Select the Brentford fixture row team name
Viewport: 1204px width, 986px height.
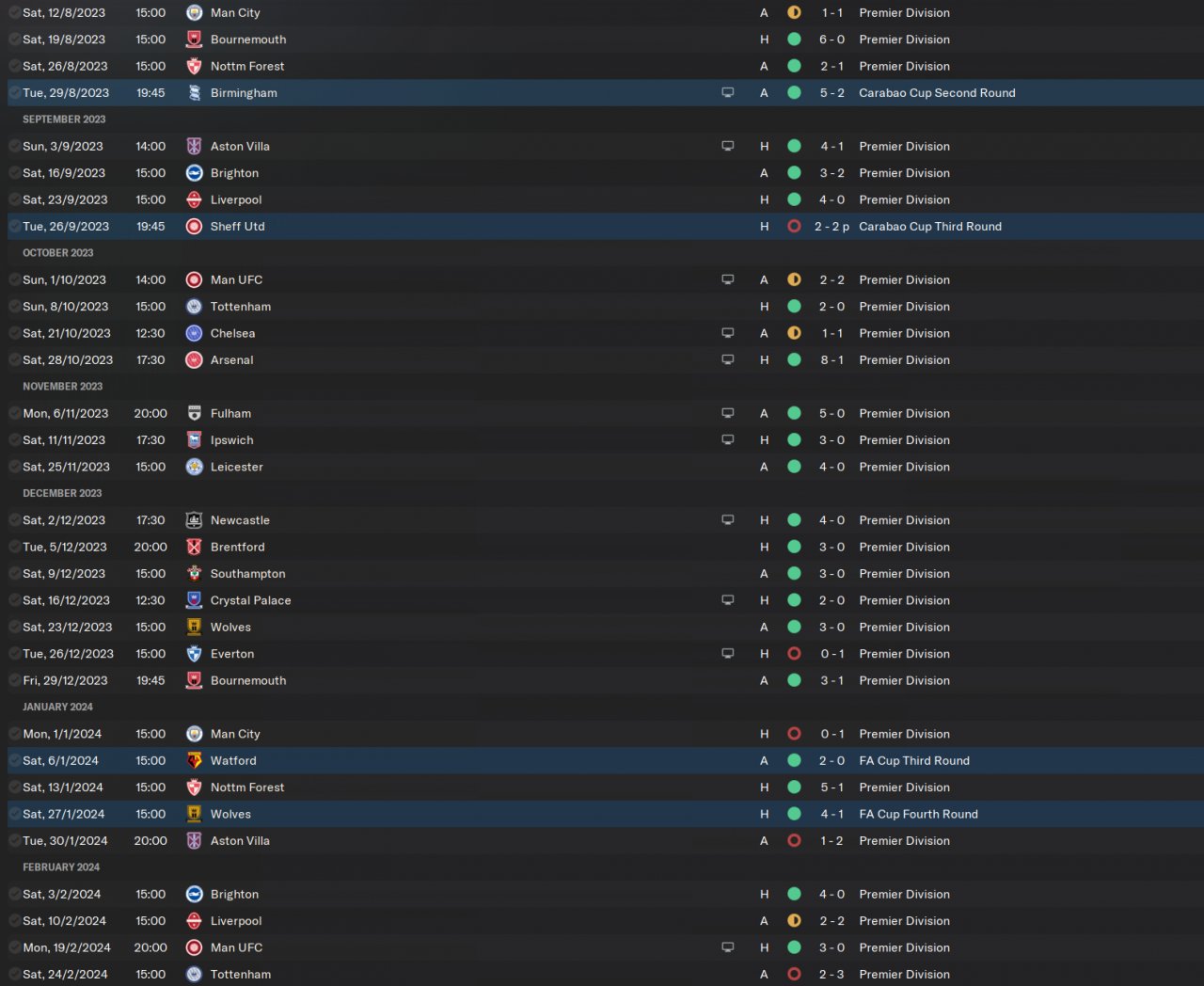click(x=237, y=548)
